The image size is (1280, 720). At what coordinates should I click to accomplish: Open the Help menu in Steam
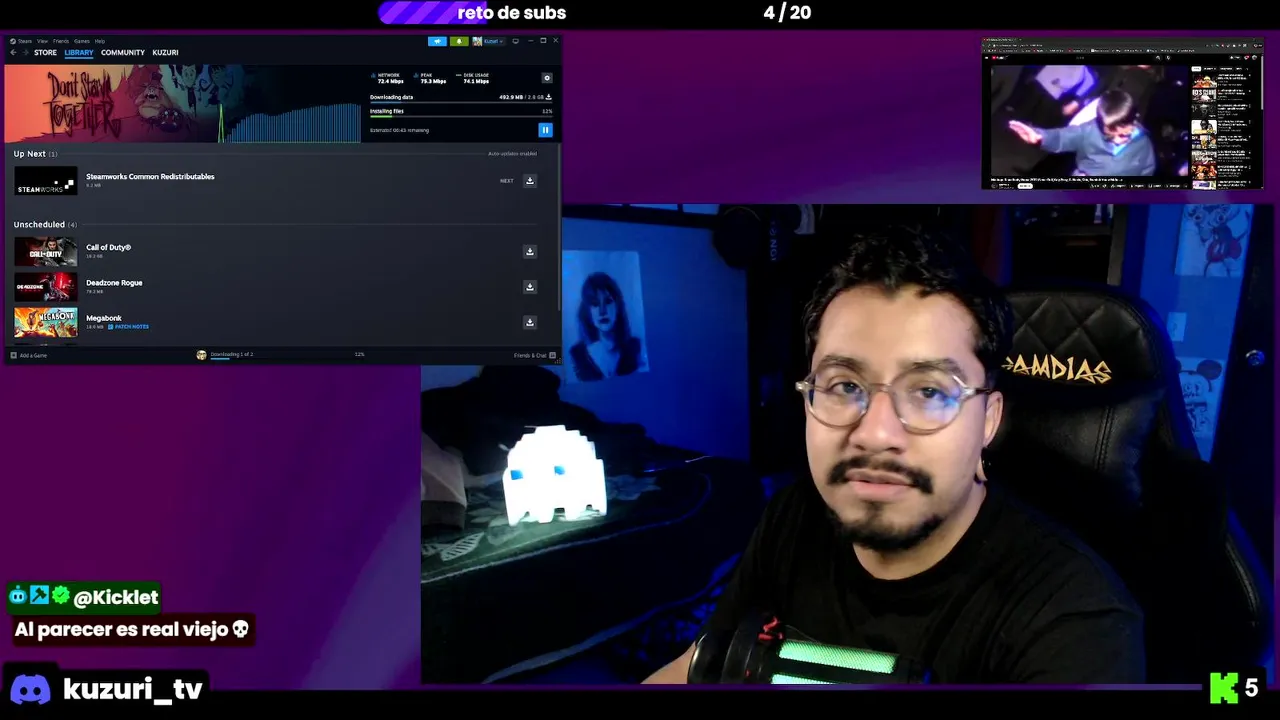pos(99,41)
